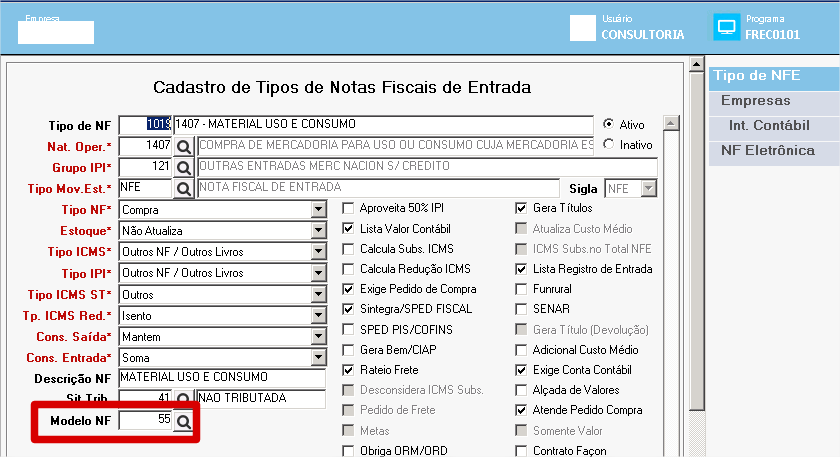The height and width of the screenshot is (457, 840).
Task: Expand the Cons. Entrada dropdown
Action: 318,357
